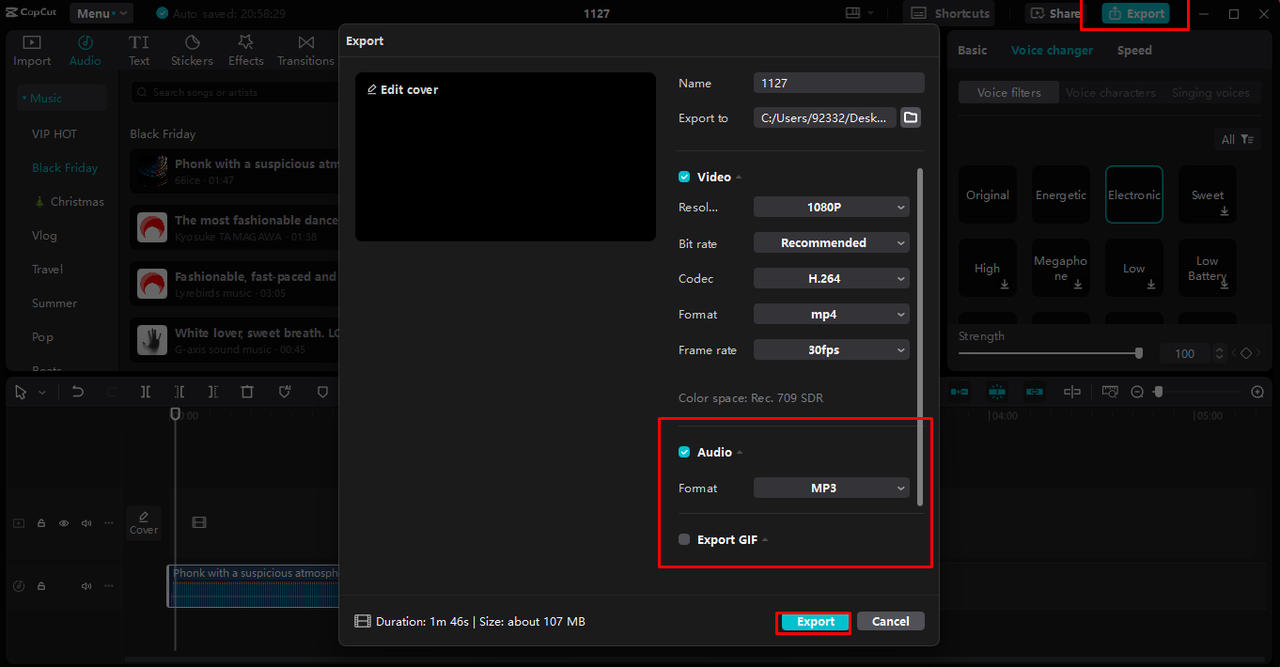Click the search songs or artists field
1280x667 pixels.
(235, 92)
